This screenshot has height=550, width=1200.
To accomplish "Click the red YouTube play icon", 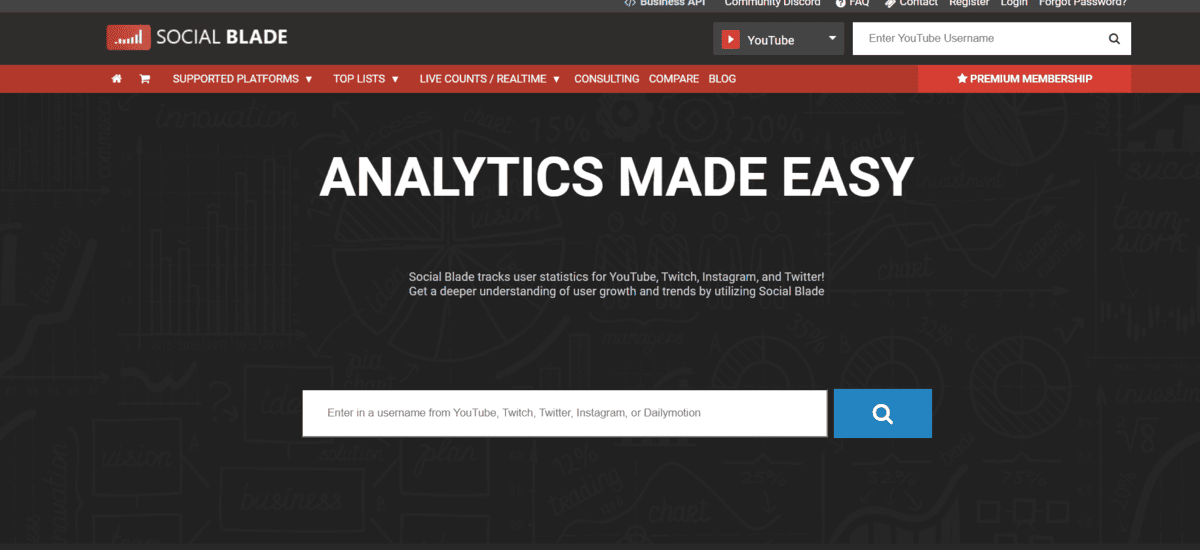I will pyautogui.click(x=731, y=40).
